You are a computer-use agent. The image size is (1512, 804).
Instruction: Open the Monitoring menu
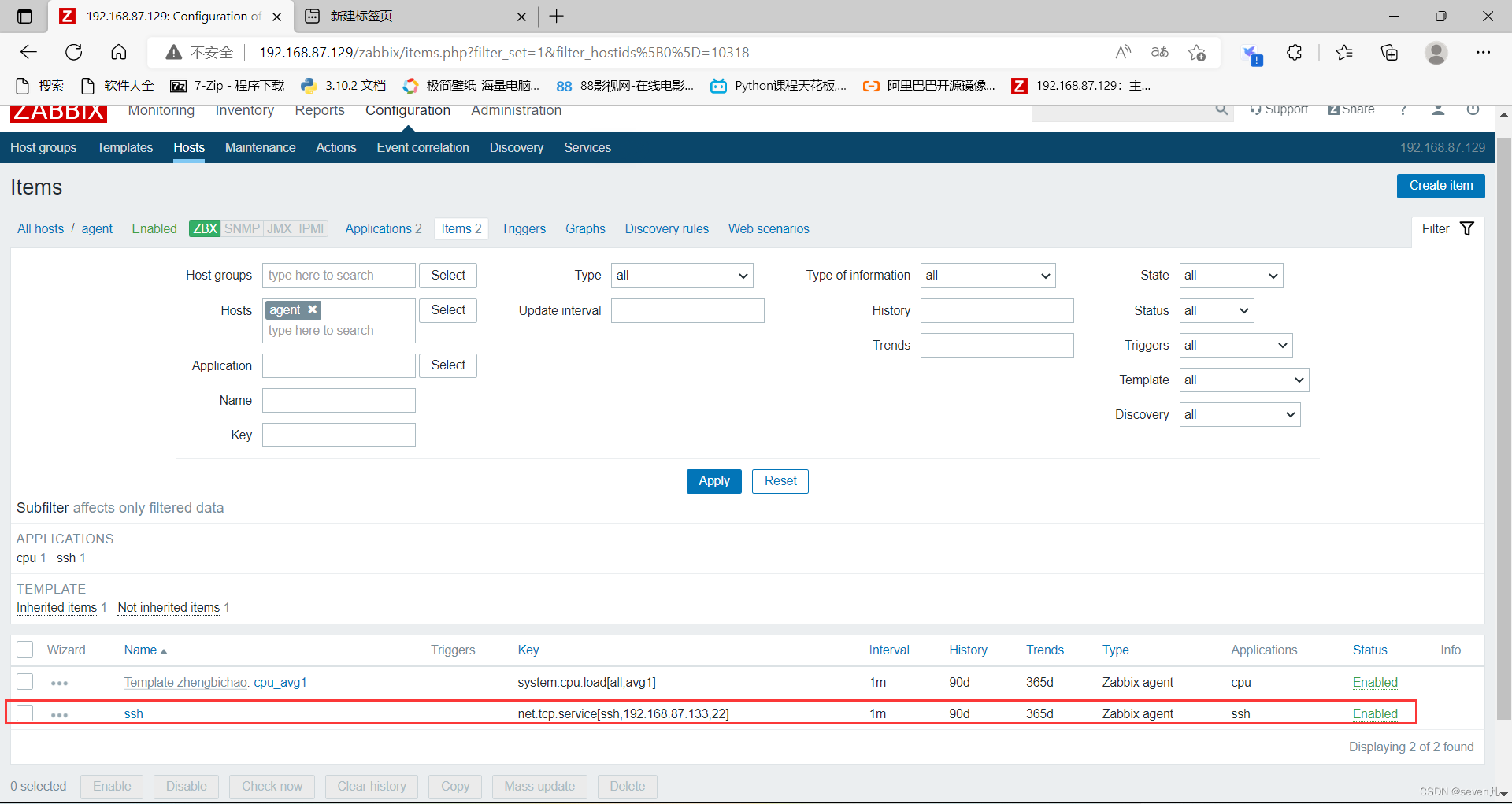coord(161,110)
